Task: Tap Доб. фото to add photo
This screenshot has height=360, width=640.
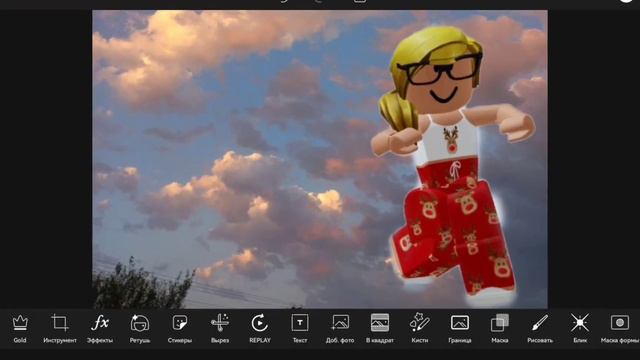Action: coord(340,328)
